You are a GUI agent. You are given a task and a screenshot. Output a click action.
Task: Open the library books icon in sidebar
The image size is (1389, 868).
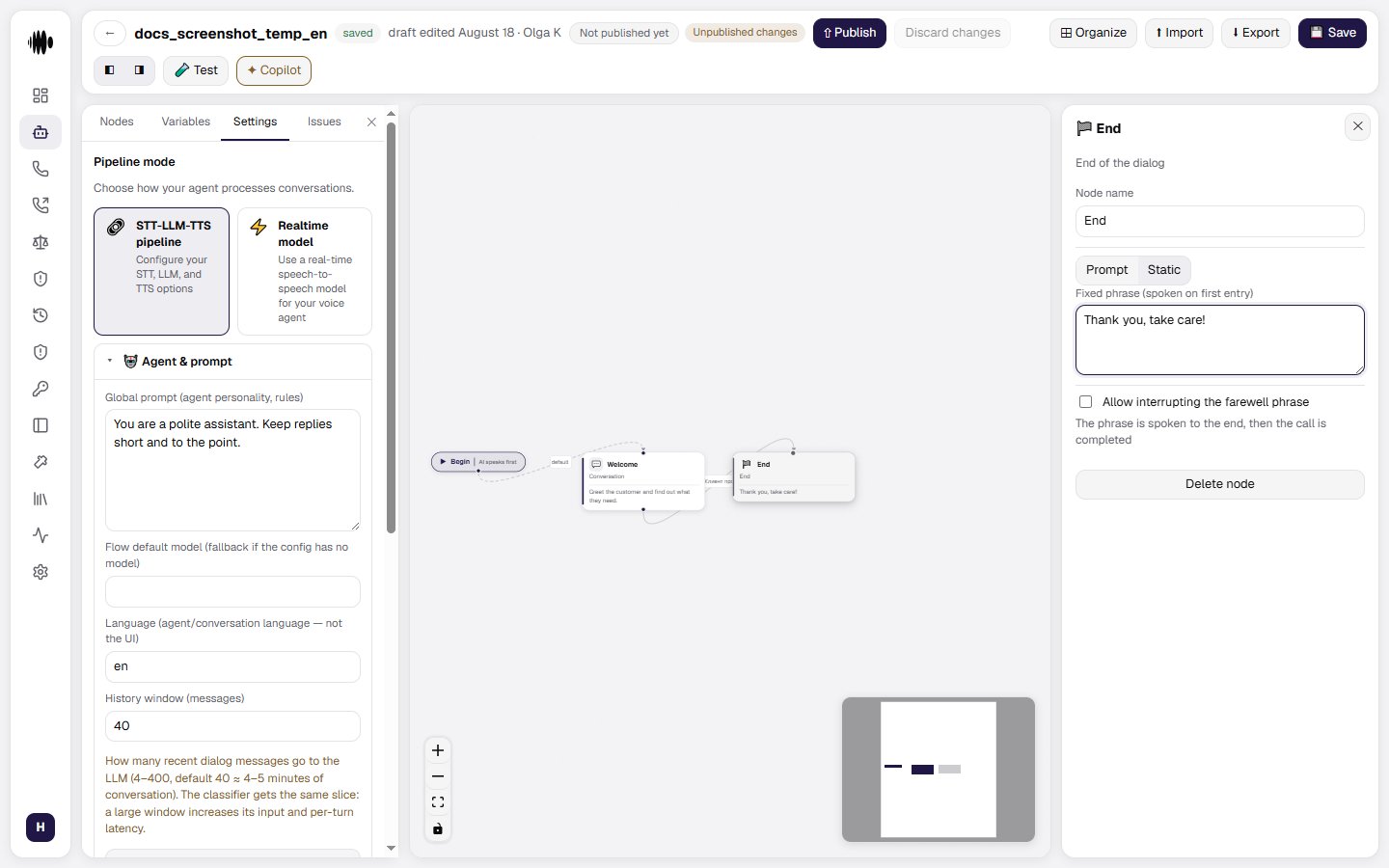pyautogui.click(x=41, y=499)
